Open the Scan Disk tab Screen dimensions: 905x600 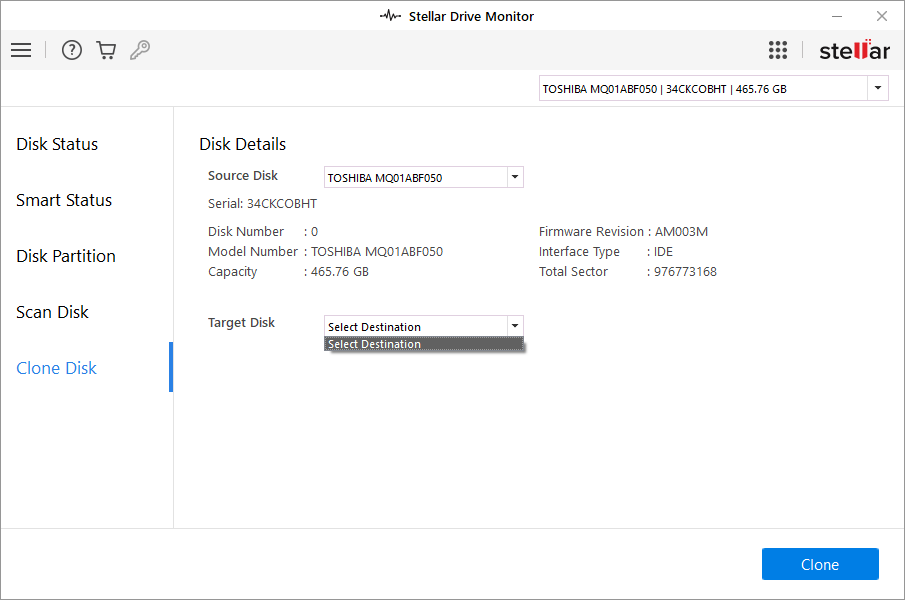[x=53, y=312]
